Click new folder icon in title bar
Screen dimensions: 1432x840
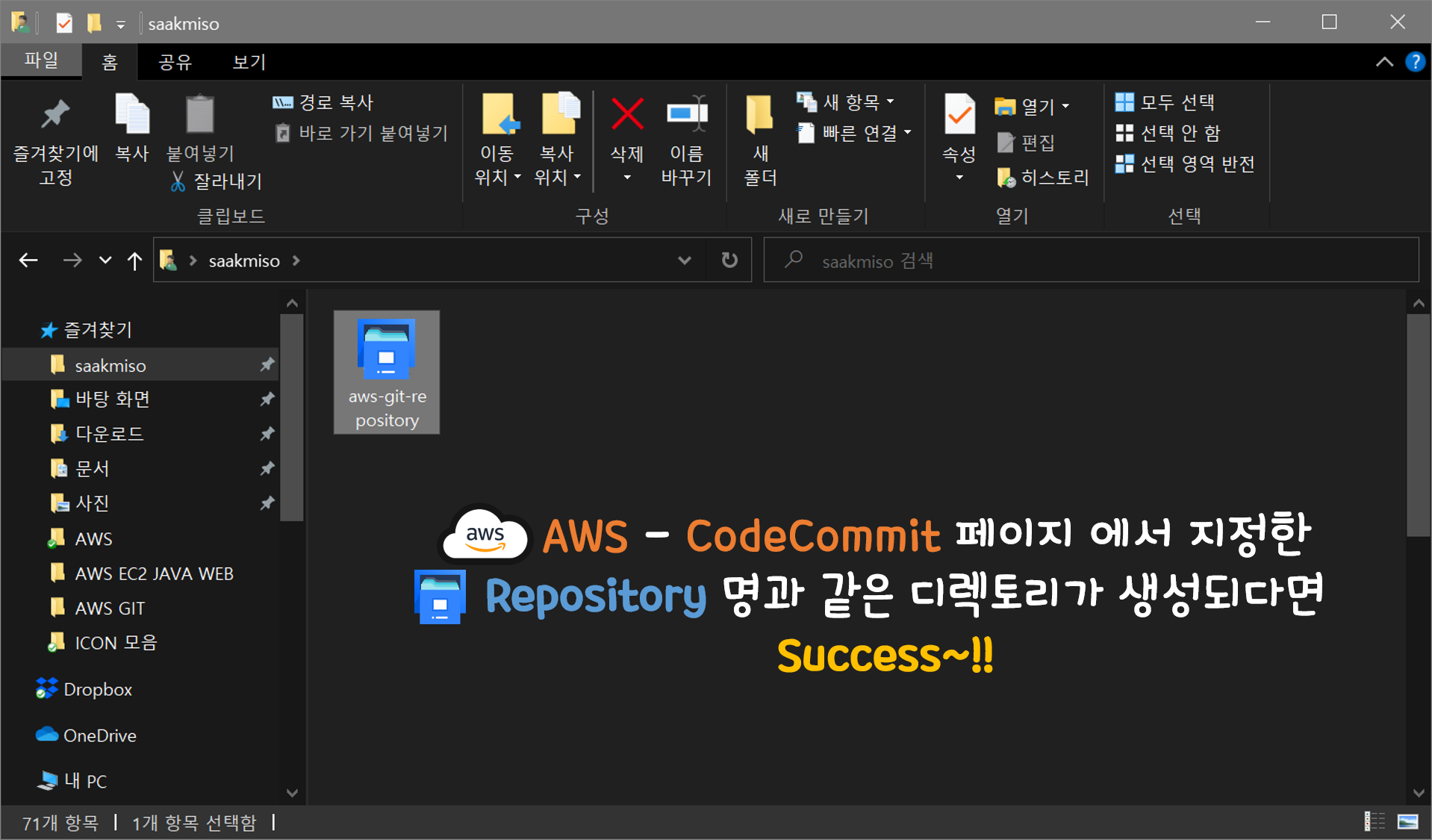pyautogui.click(x=94, y=23)
